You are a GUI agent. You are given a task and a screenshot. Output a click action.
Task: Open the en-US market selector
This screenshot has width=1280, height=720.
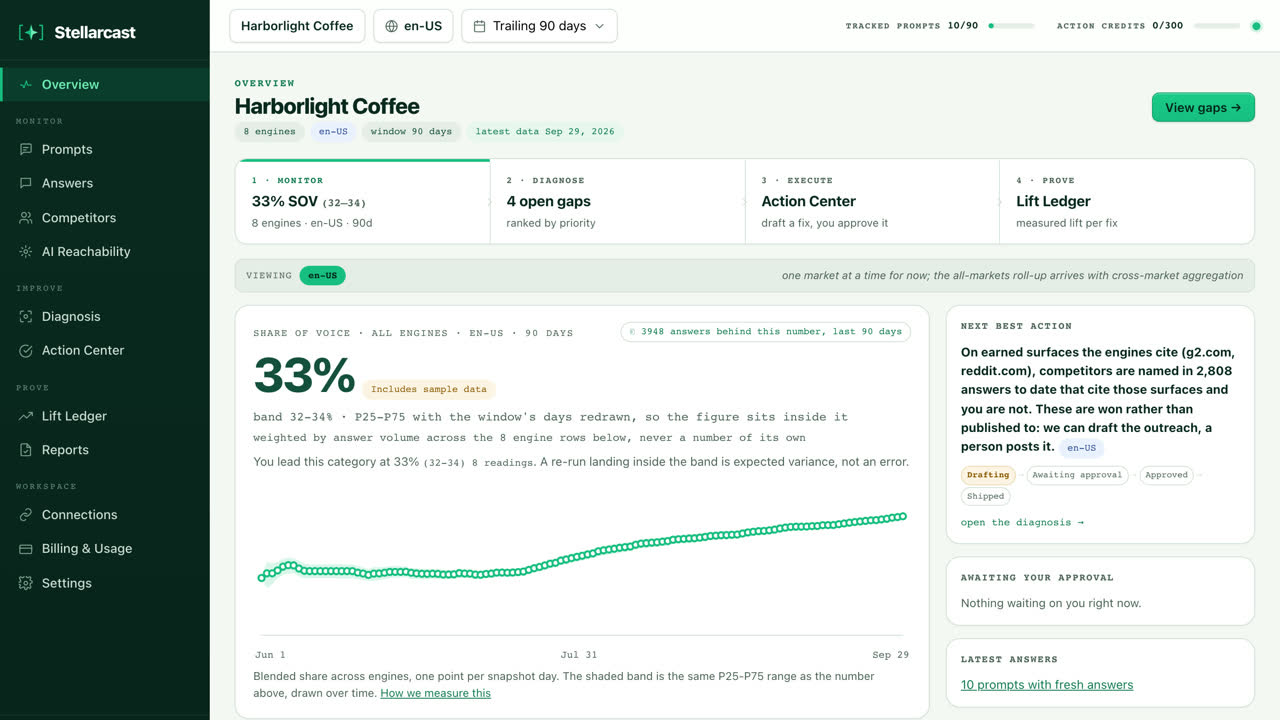point(413,26)
